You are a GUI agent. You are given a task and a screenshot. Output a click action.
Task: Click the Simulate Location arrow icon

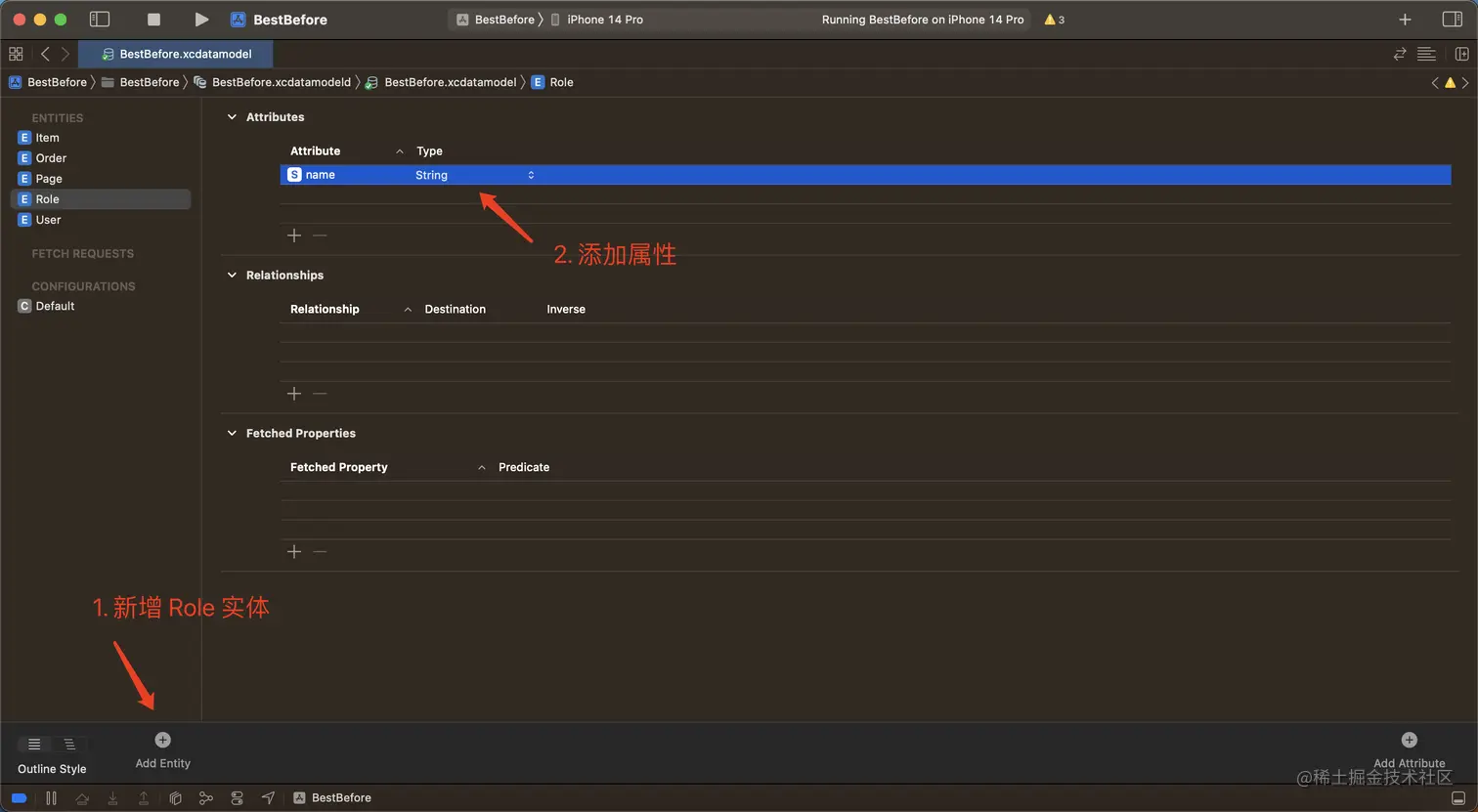pyautogui.click(x=268, y=798)
